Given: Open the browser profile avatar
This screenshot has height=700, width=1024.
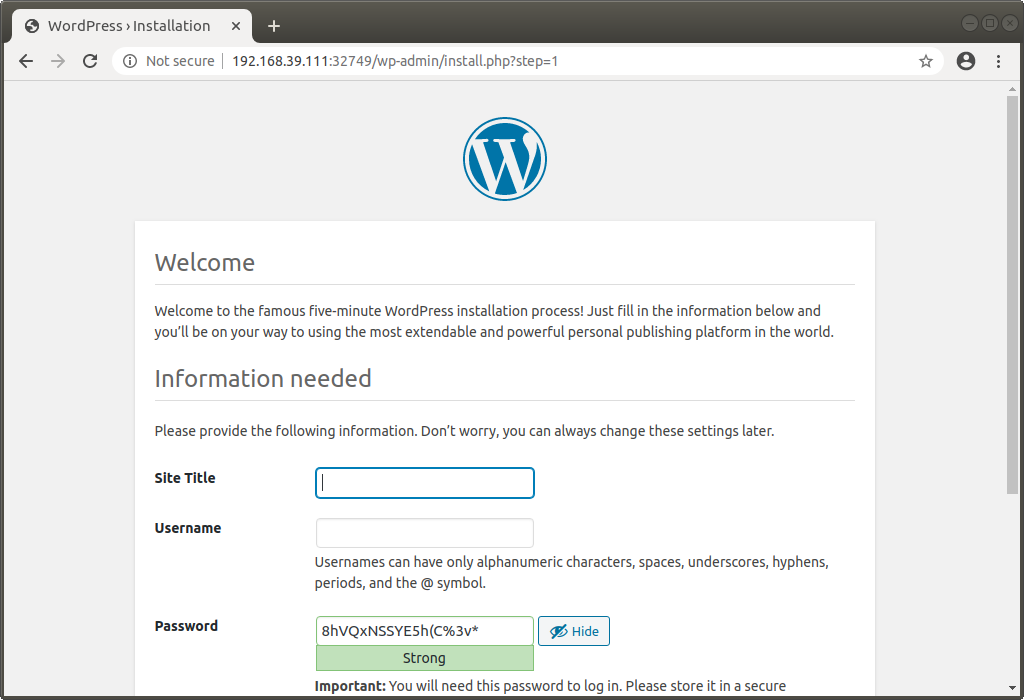Looking at the screenshot, I should pos(965,61).
